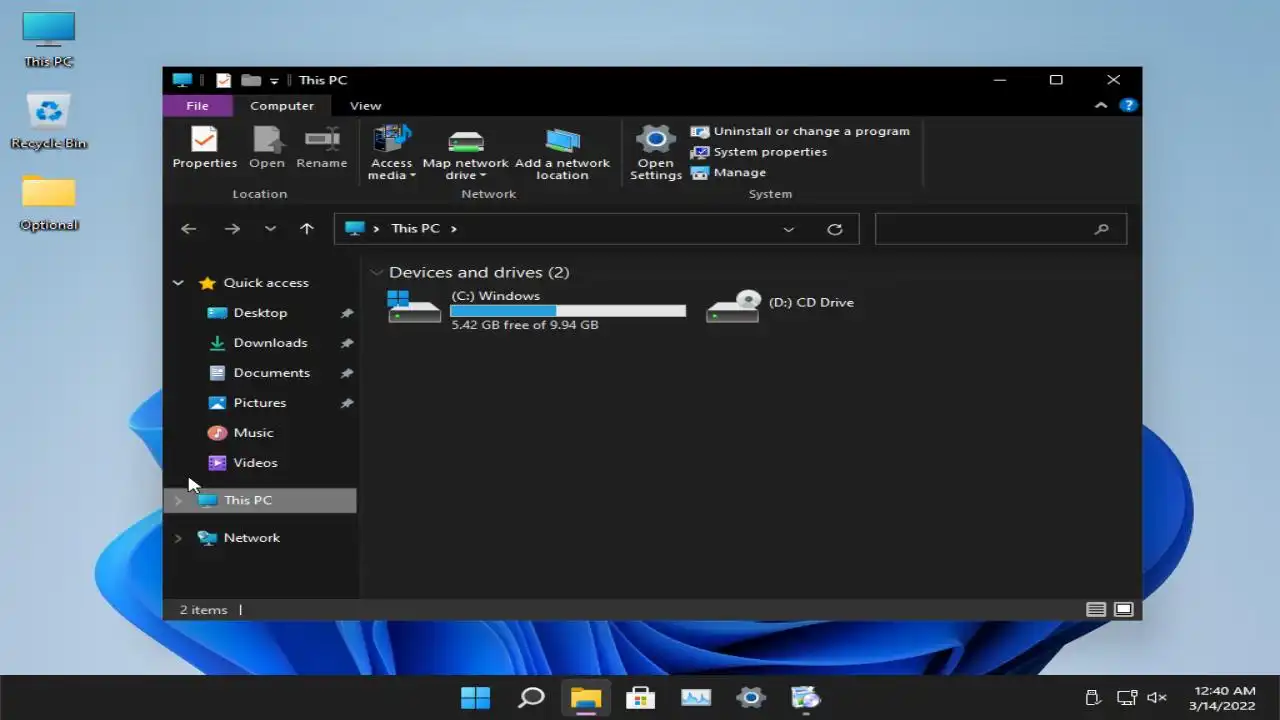This screenshot has height=720, width=1280.
Task: Click This PC in the address bar
Action: click(x=415, y=228)
